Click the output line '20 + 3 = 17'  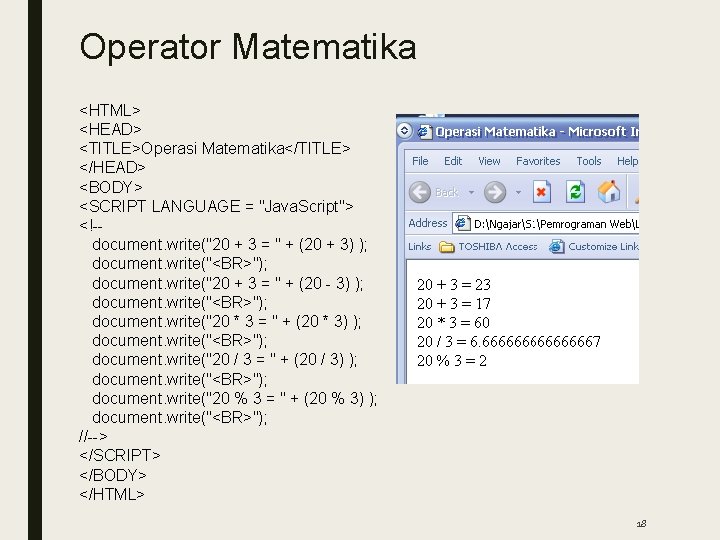(x=454, y=304)
